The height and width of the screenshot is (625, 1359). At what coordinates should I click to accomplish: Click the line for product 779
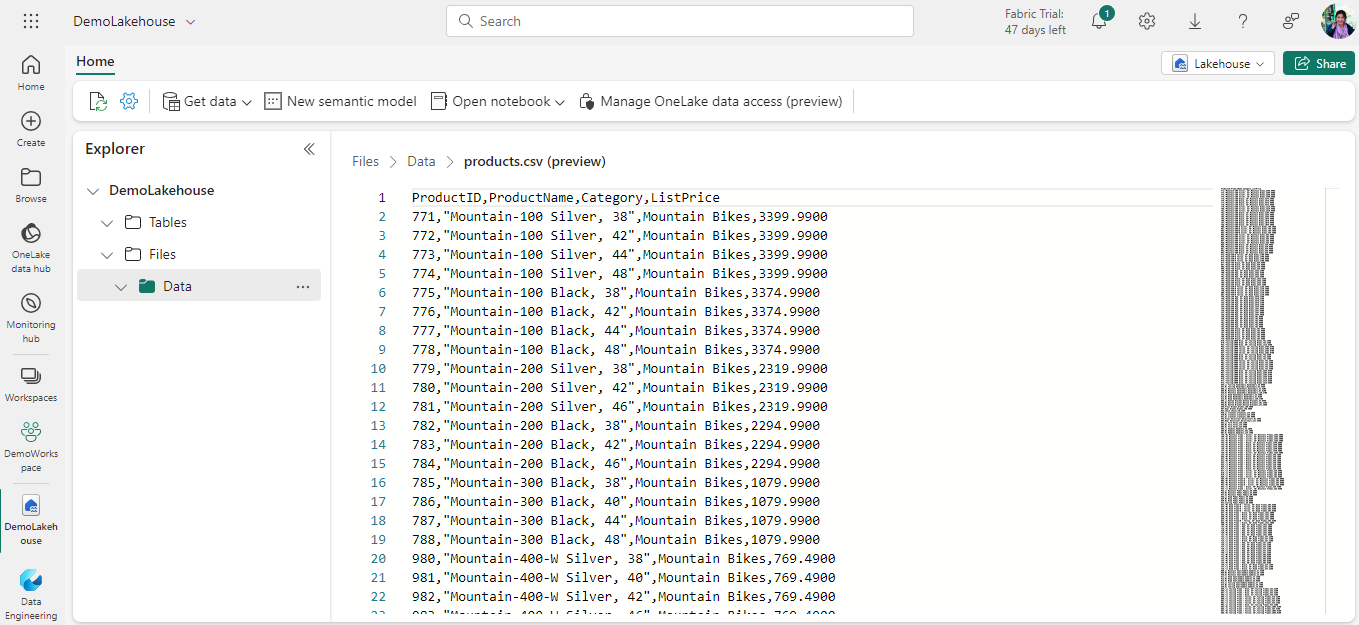(x=620, y=369)
